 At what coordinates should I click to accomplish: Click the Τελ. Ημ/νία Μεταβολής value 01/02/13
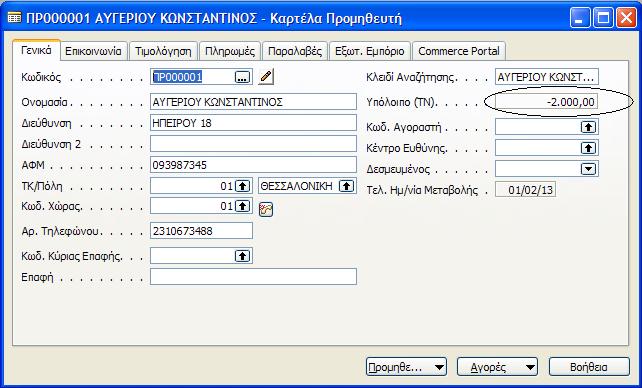(525, 190)
